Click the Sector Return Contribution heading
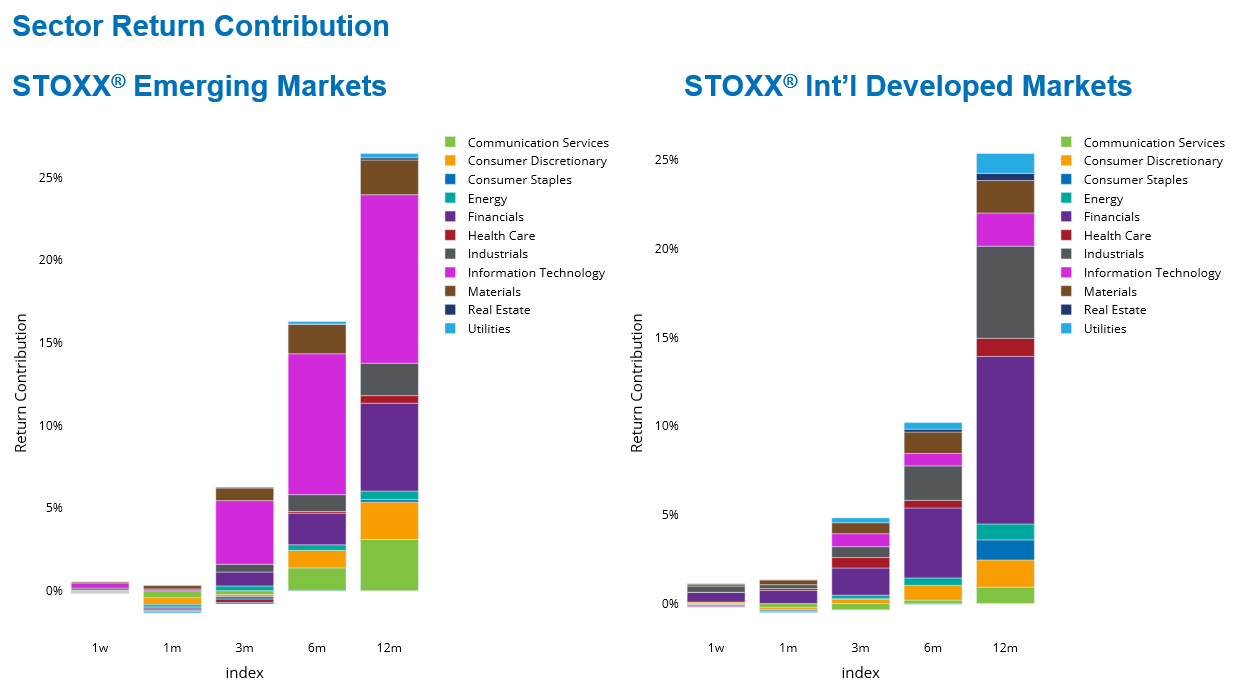Image resolution: width=1243 pixels, height=693 pixels. pyautogui.click(x=200, y=26)
